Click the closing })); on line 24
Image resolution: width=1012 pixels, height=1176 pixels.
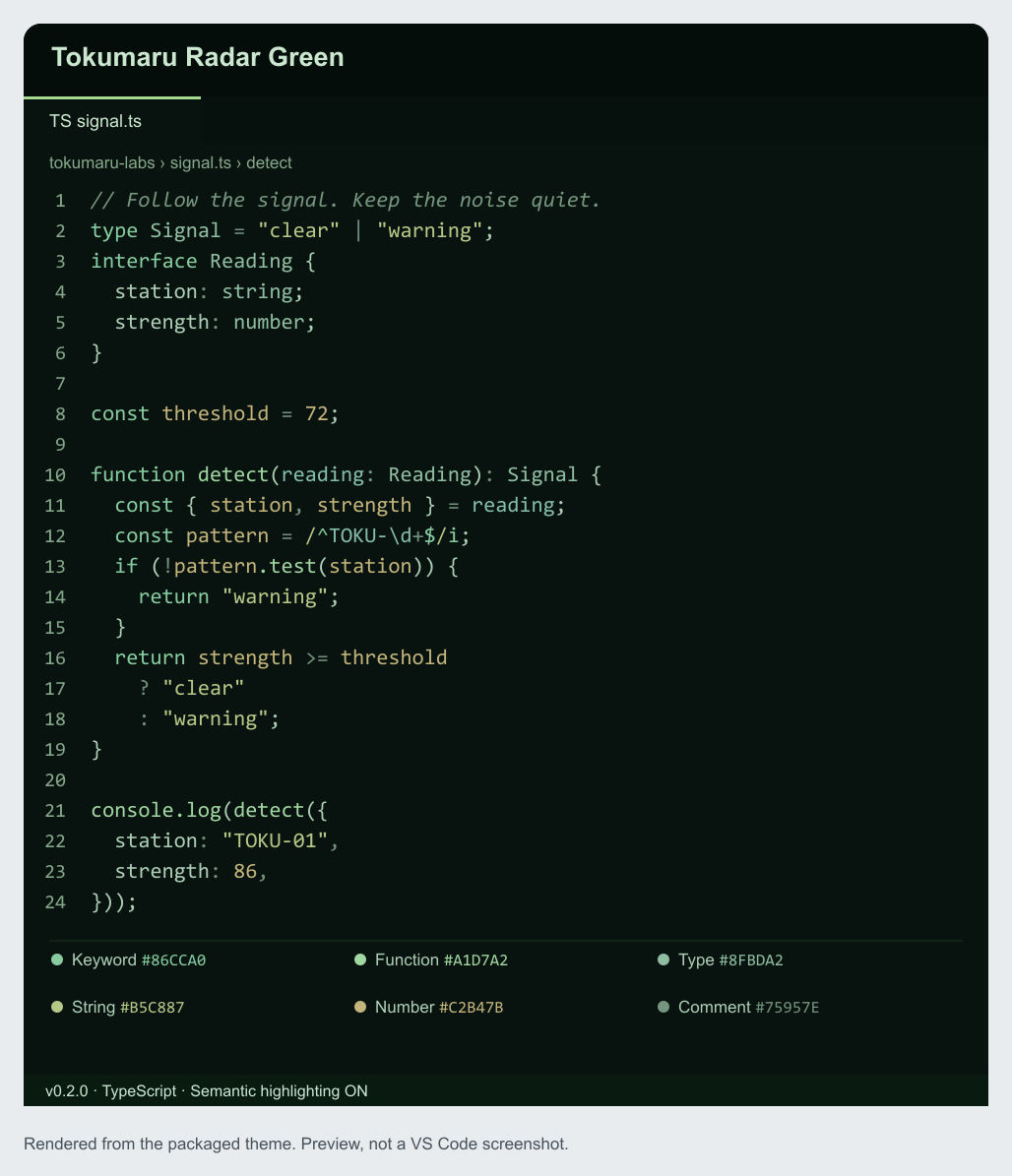click(x=114, y=902)
